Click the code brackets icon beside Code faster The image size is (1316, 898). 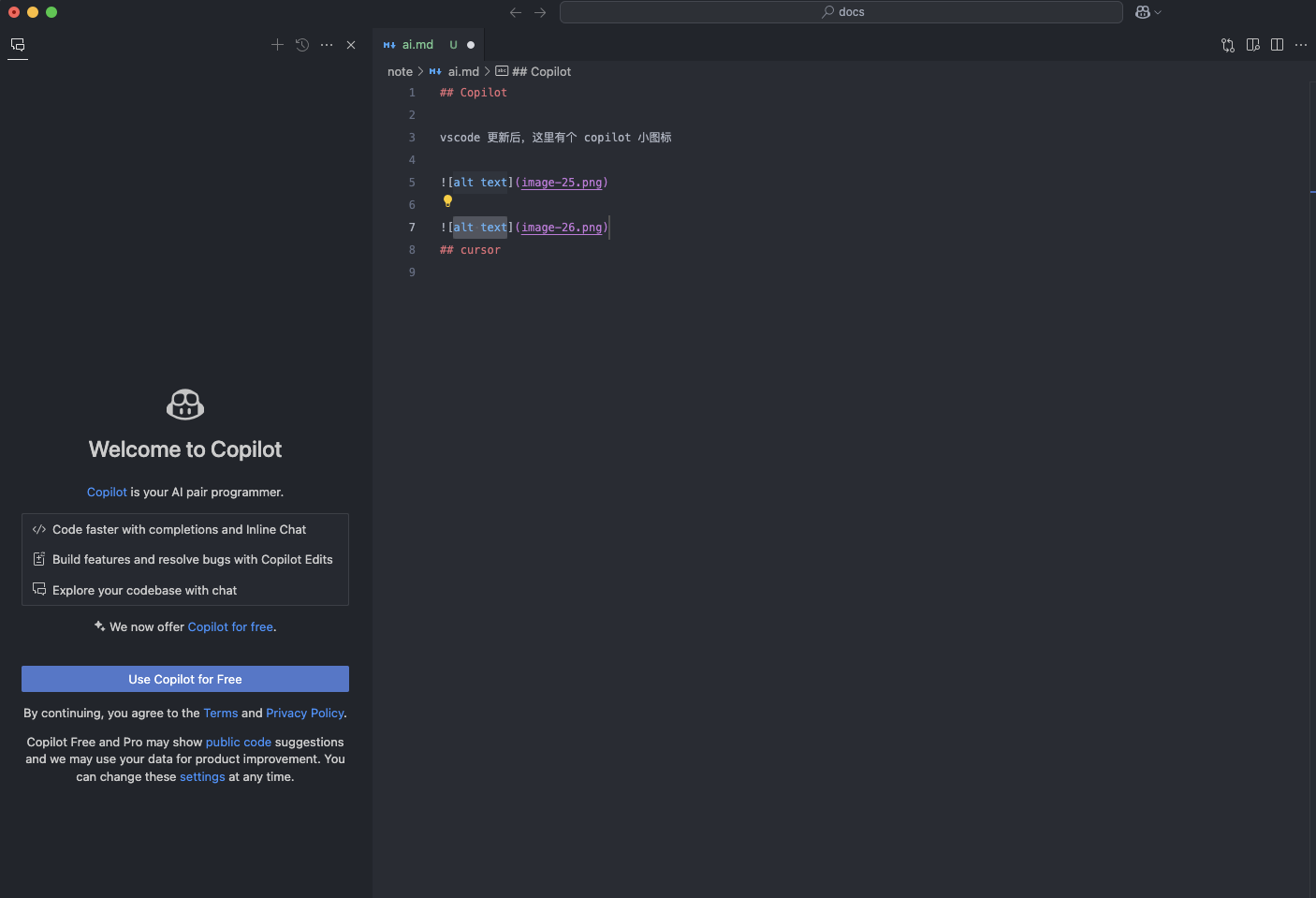coord(39,530)
